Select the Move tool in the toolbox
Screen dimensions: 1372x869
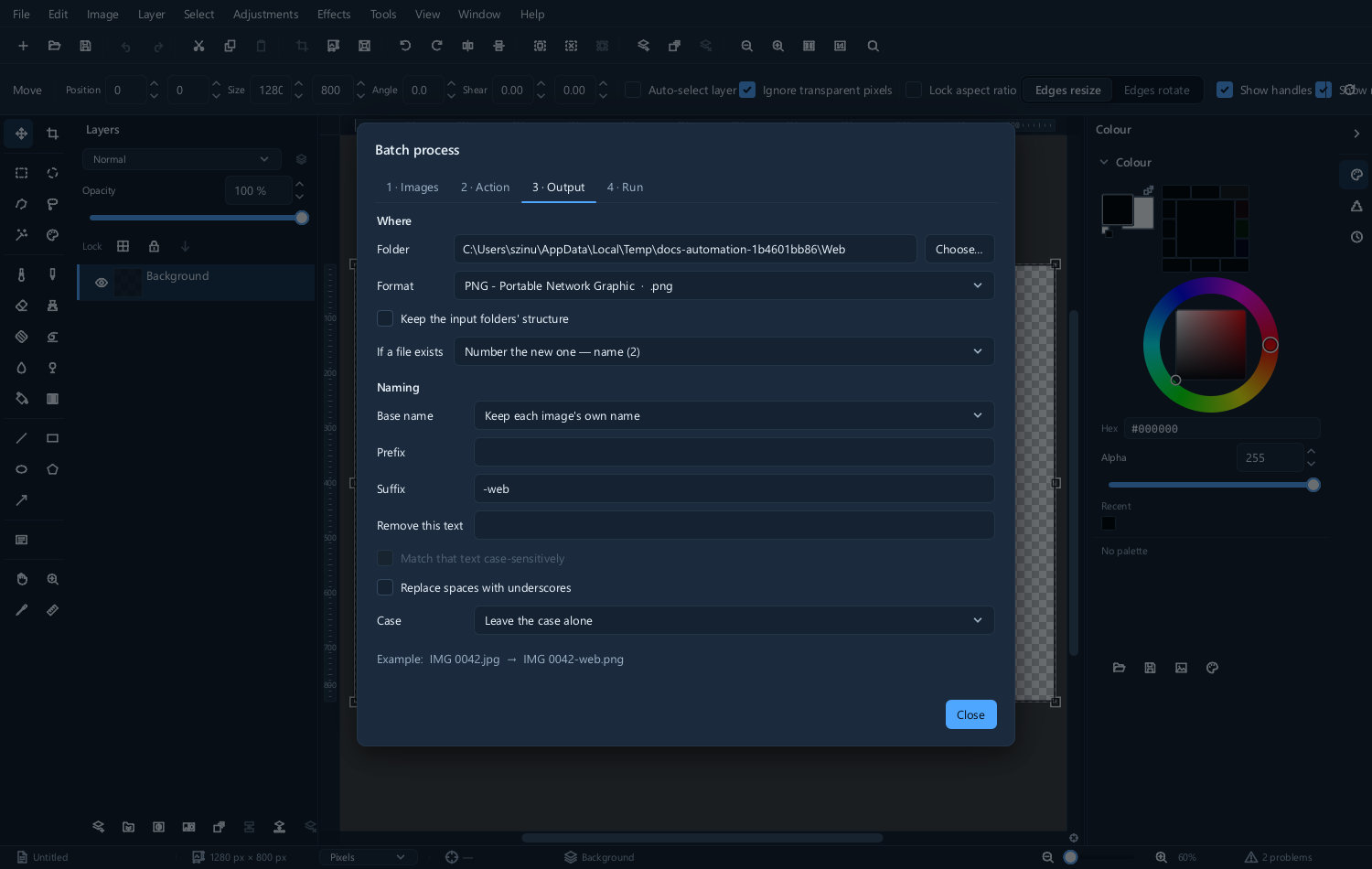pos(21,134)
